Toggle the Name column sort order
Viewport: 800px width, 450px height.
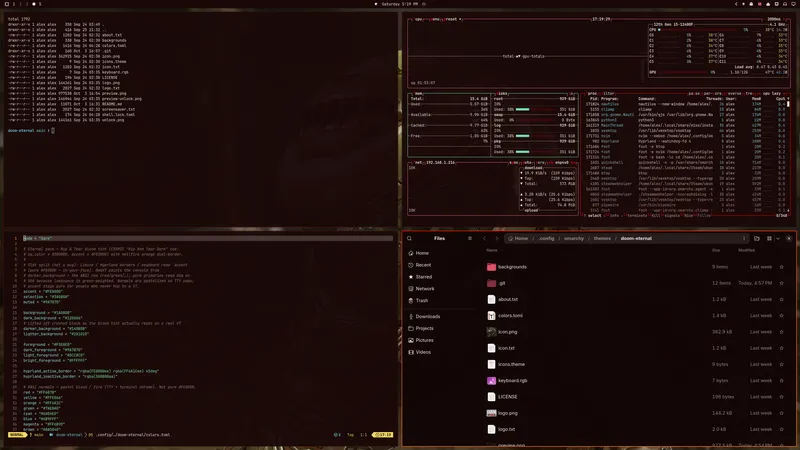point(492,251)
